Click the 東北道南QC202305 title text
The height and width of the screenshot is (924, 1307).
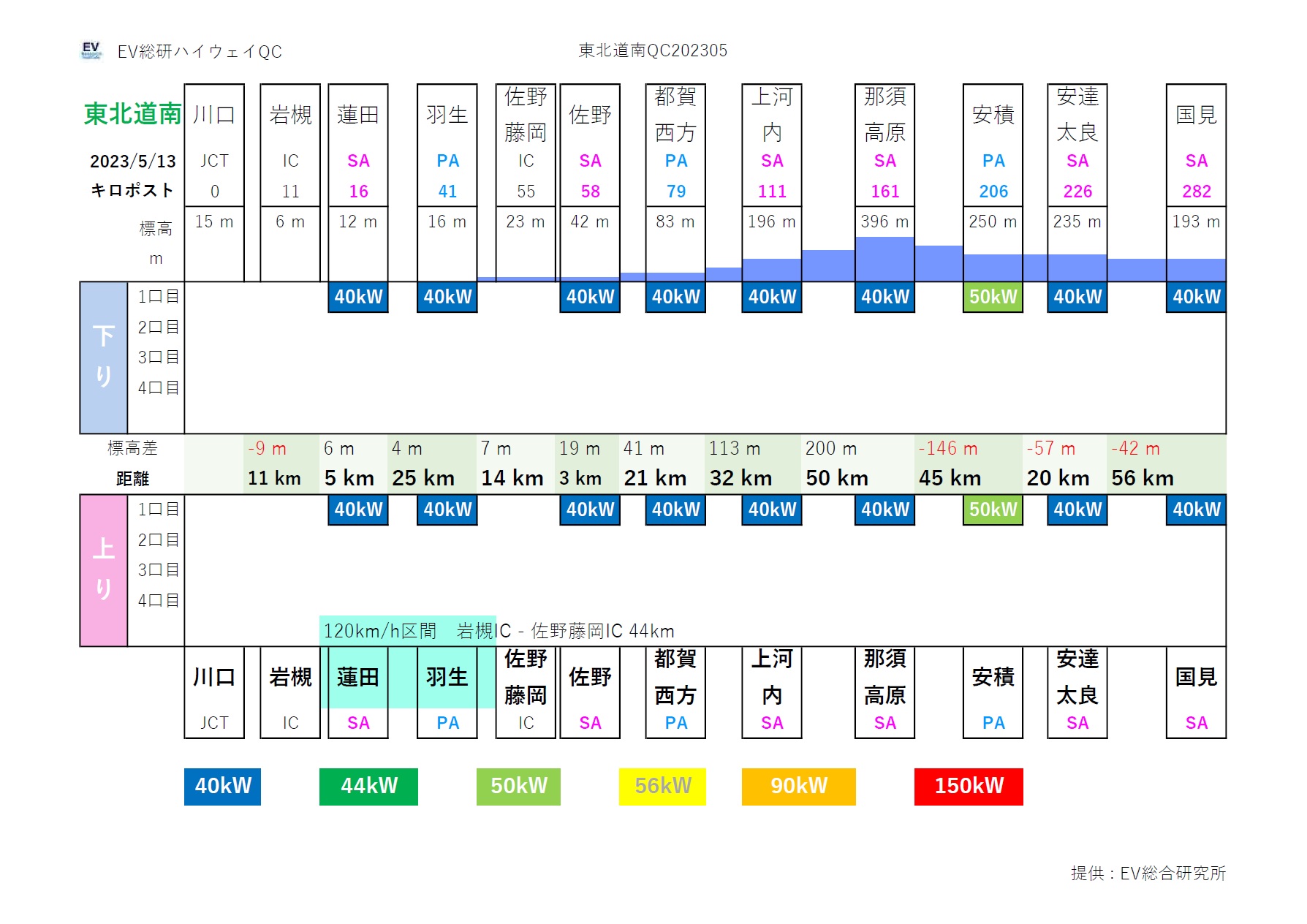[x=652, y=50]
